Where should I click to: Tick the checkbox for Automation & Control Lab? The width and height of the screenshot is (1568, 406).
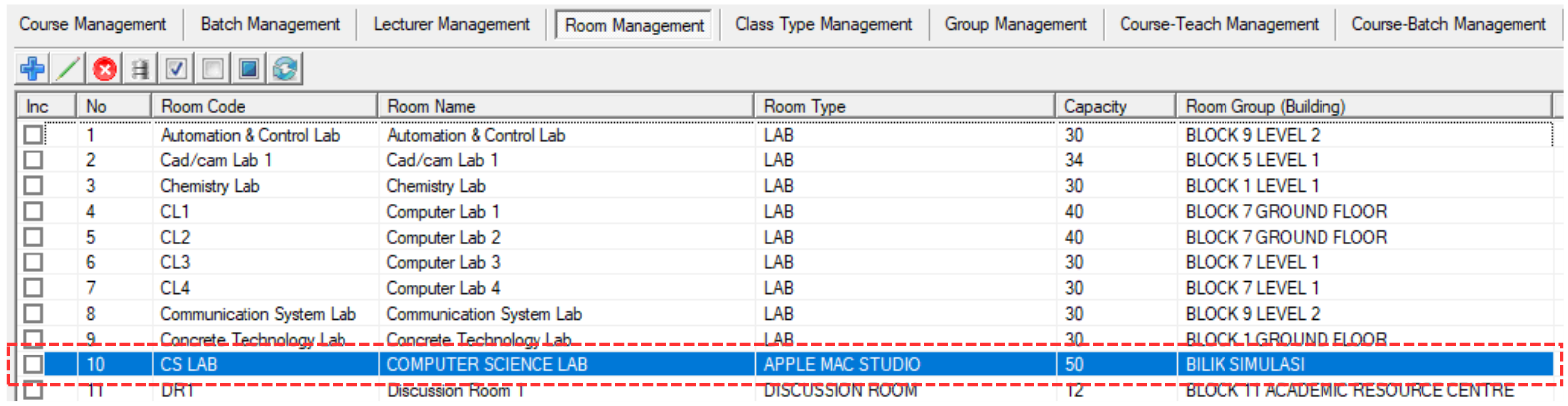34,135
